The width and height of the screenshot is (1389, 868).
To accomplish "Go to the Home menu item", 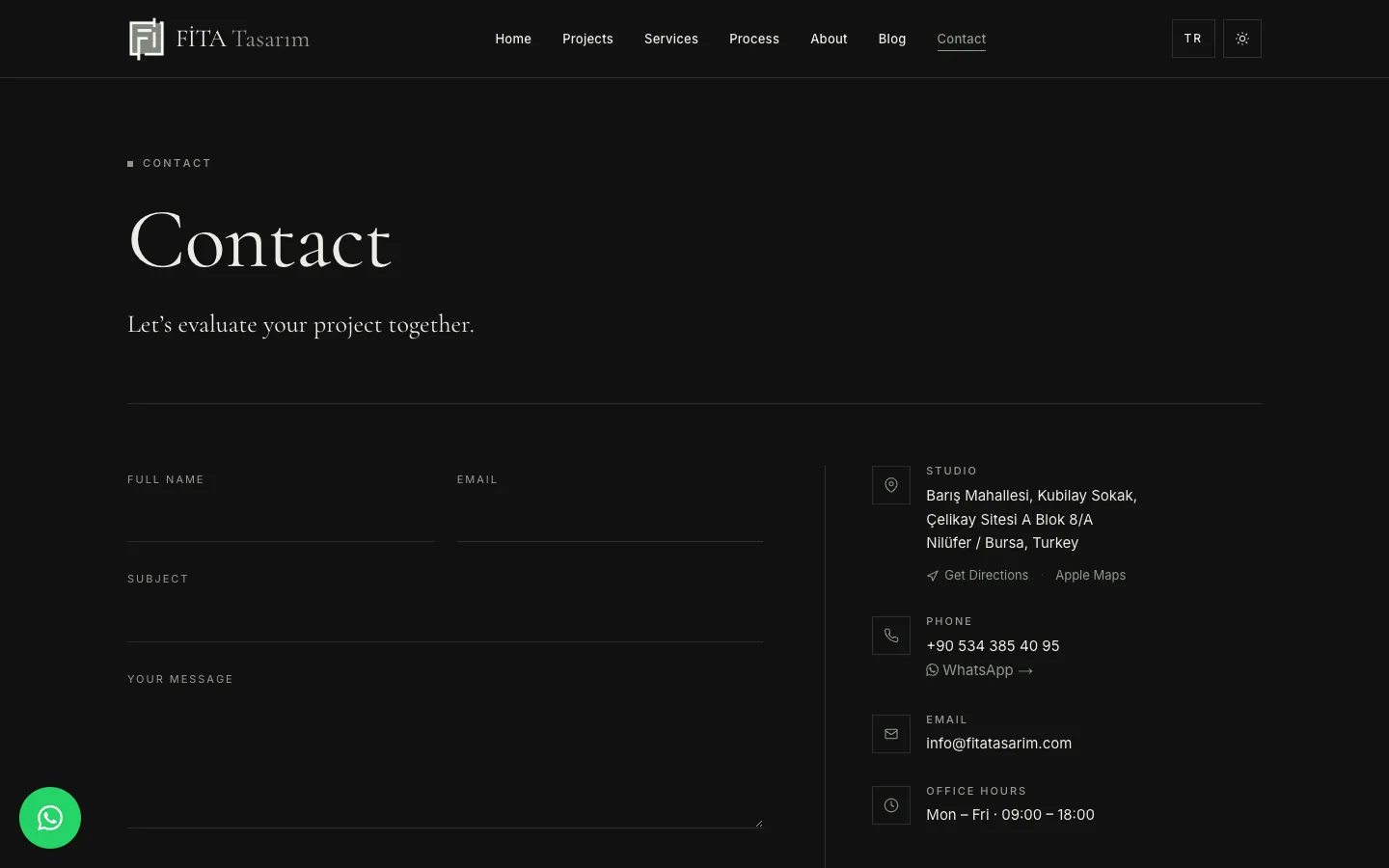I will [x=513, y=39].
